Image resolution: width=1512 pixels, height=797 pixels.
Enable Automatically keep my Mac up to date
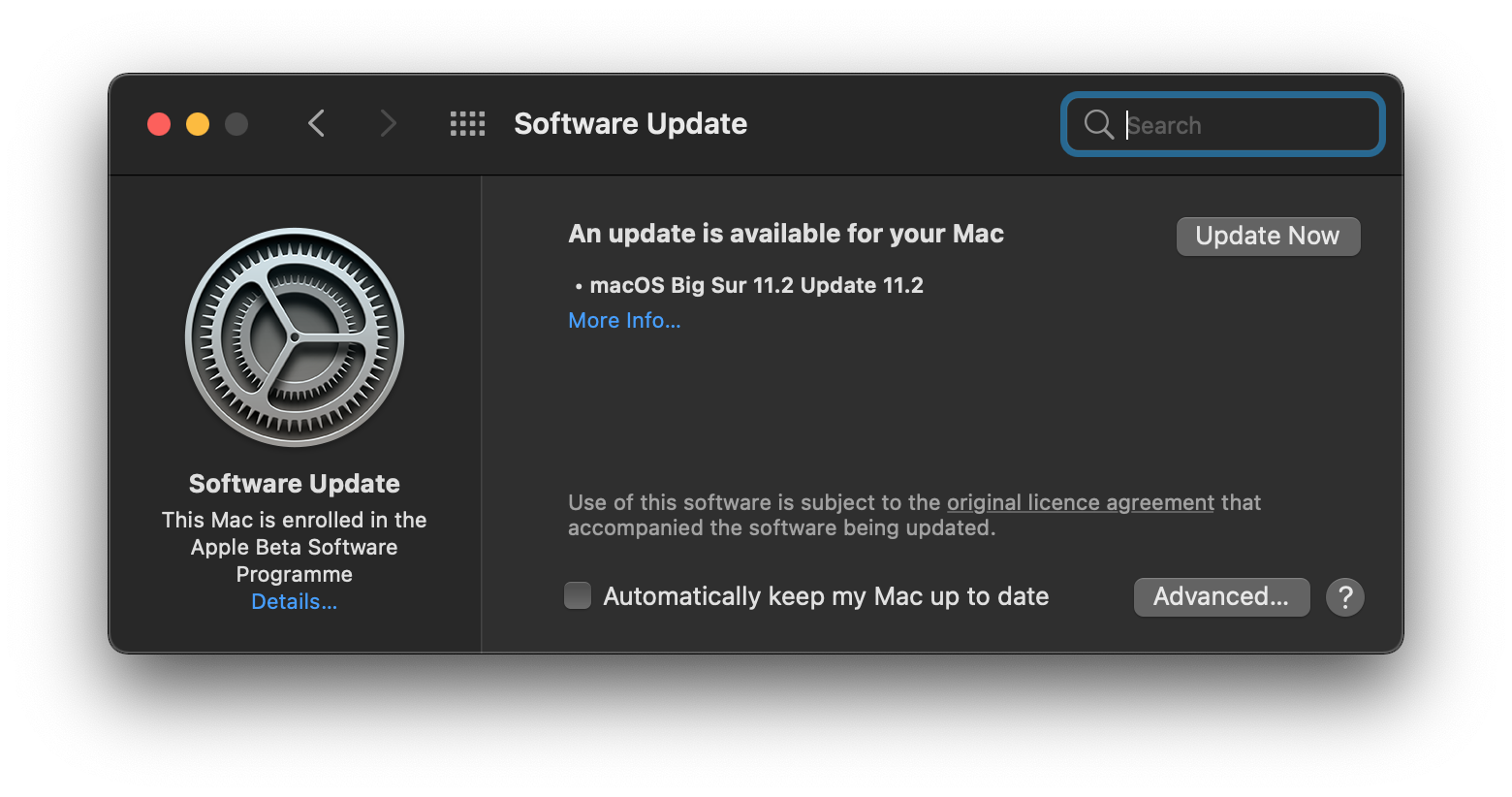pyautogui.click(x=578, y=595)
